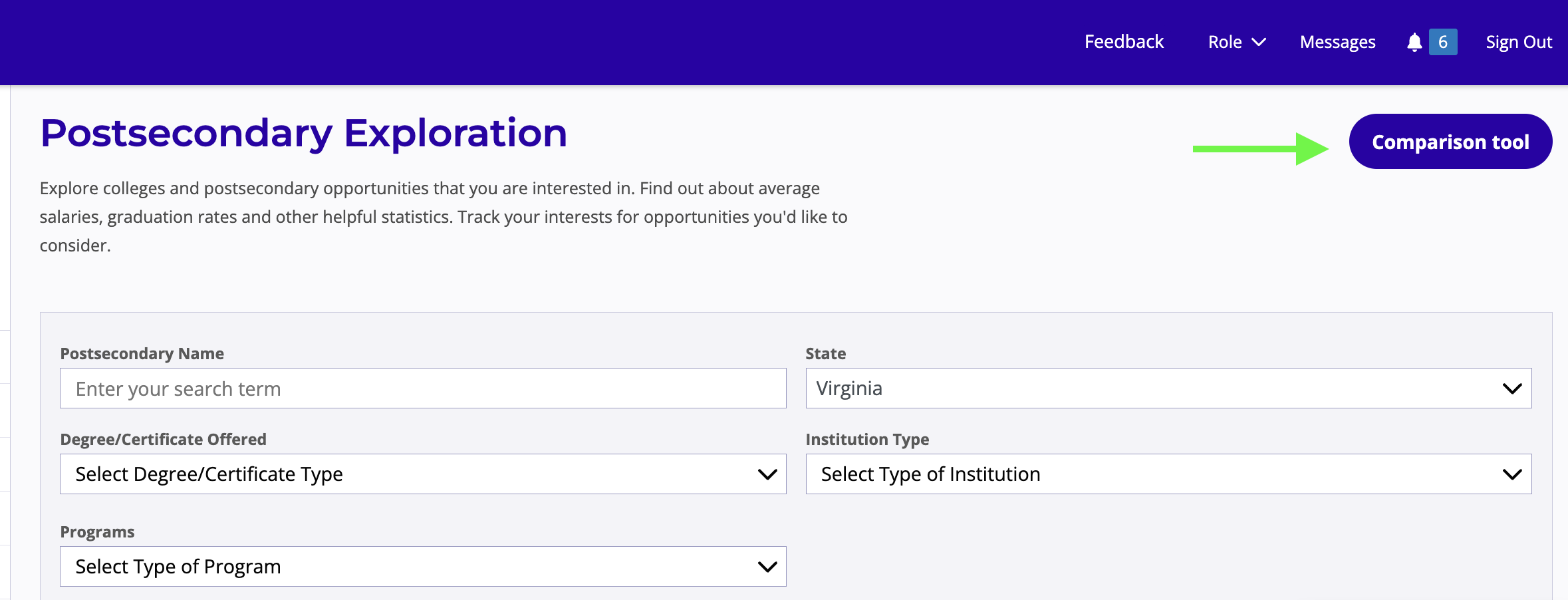Click the chevron arrow in the Programs field
Image resolution: width=1568 pixels, height=600 pixels.
[767, 567]
